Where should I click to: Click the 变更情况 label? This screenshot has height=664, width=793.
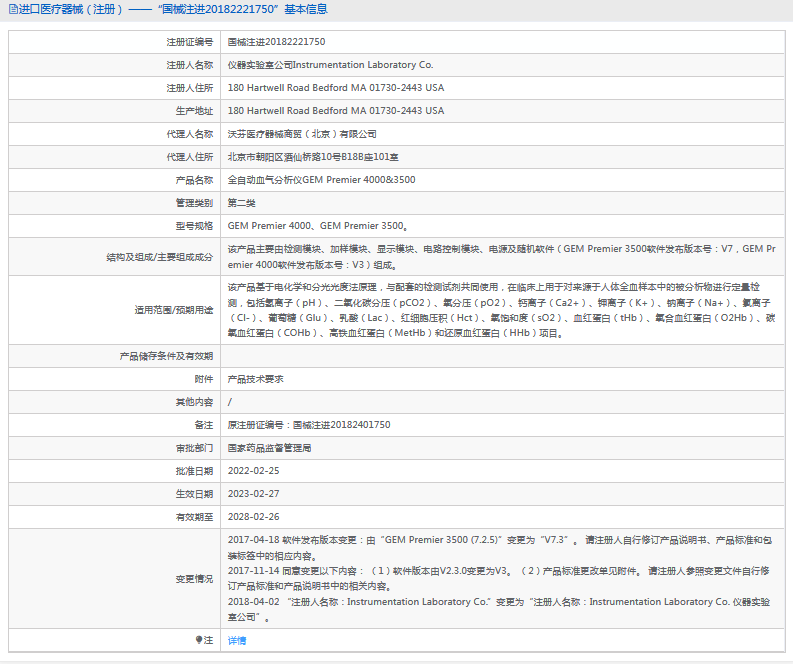194,579
